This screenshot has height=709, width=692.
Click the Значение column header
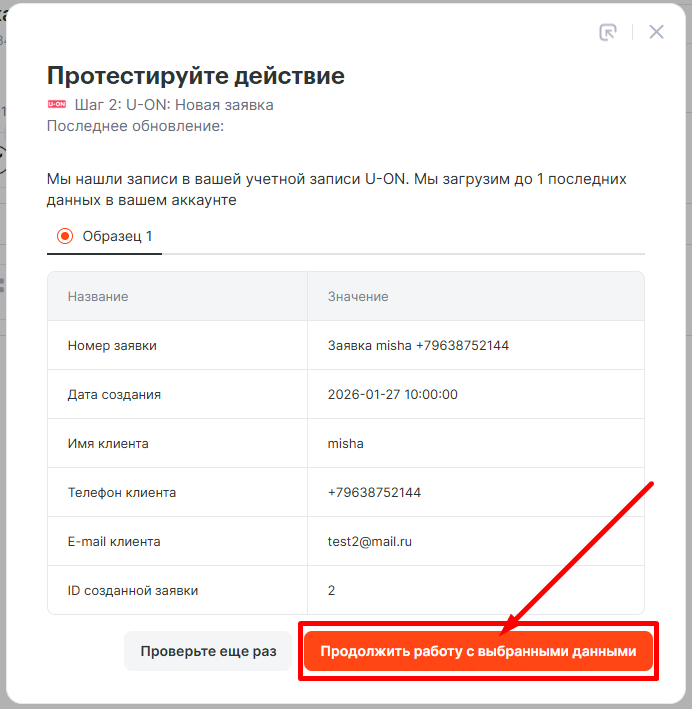(x=358, y=296)
